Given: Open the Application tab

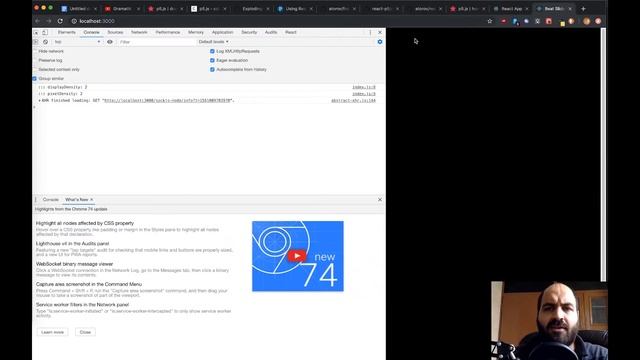Looking at the screenshot, I should [222, 32].
